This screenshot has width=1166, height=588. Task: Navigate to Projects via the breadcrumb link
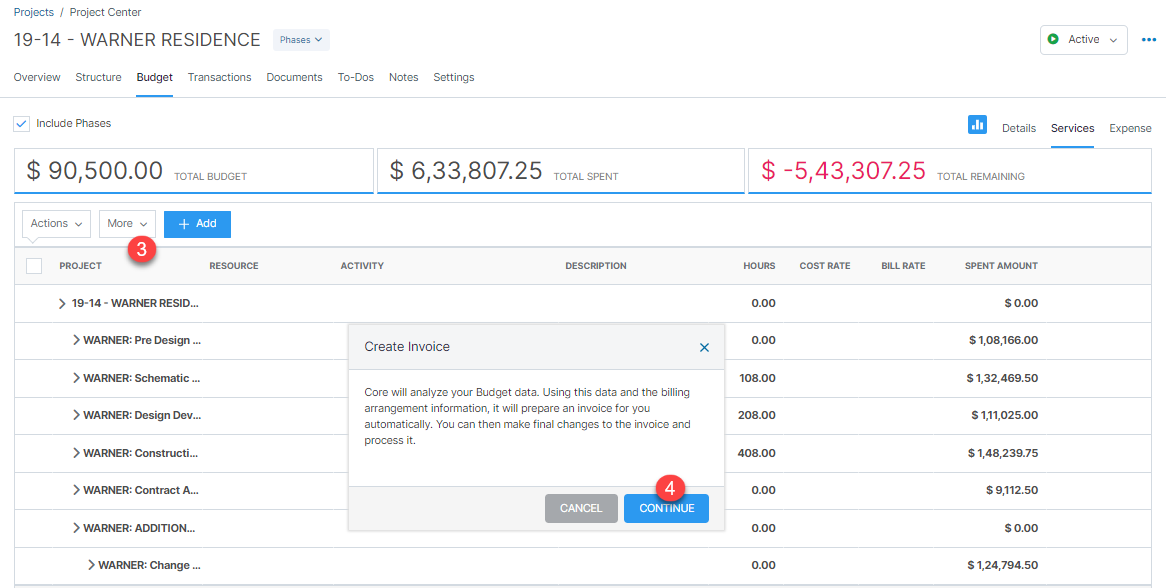(33, 12)
